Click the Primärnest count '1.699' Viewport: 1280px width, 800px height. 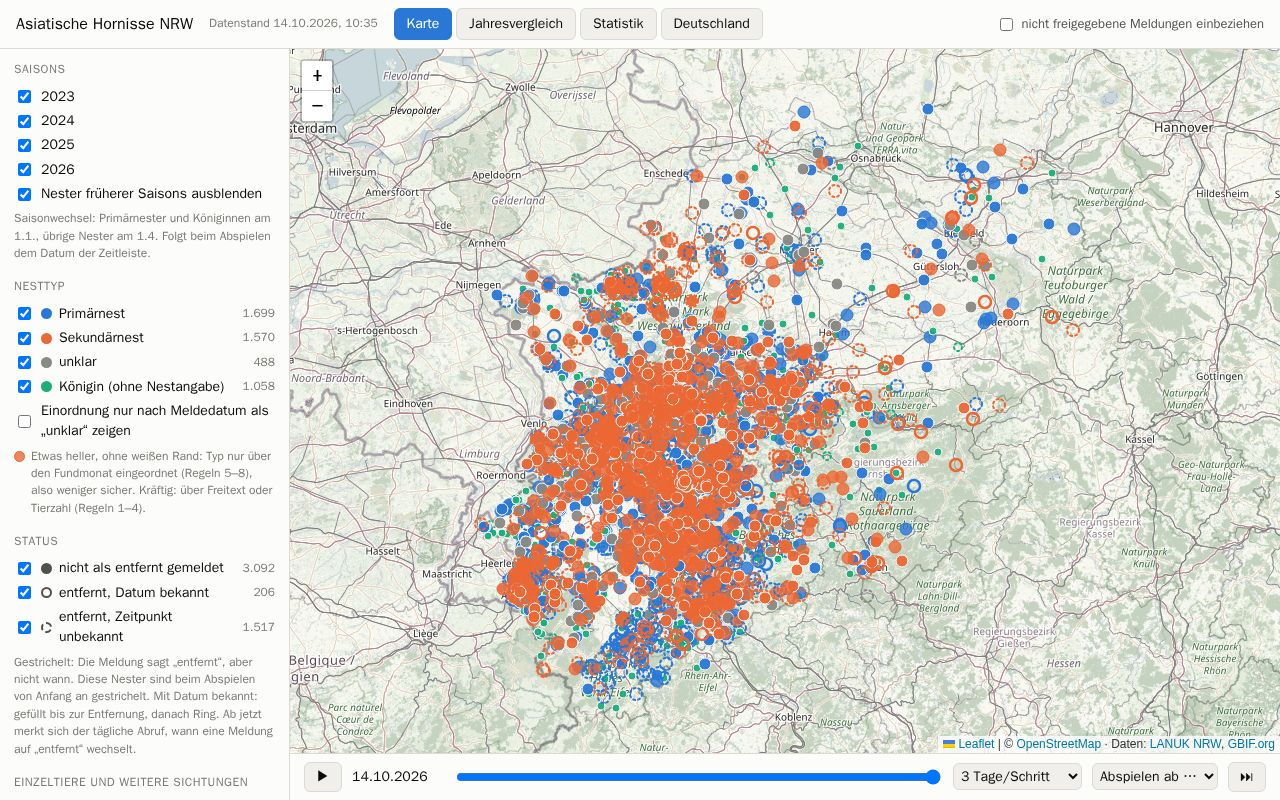(x=258, y=314)
